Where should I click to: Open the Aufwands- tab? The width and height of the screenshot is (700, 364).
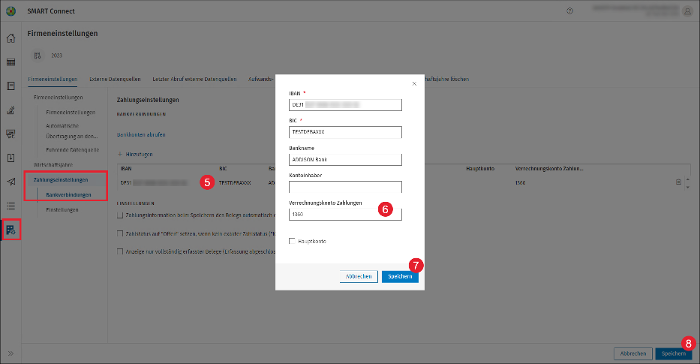(x=261, y=79)
